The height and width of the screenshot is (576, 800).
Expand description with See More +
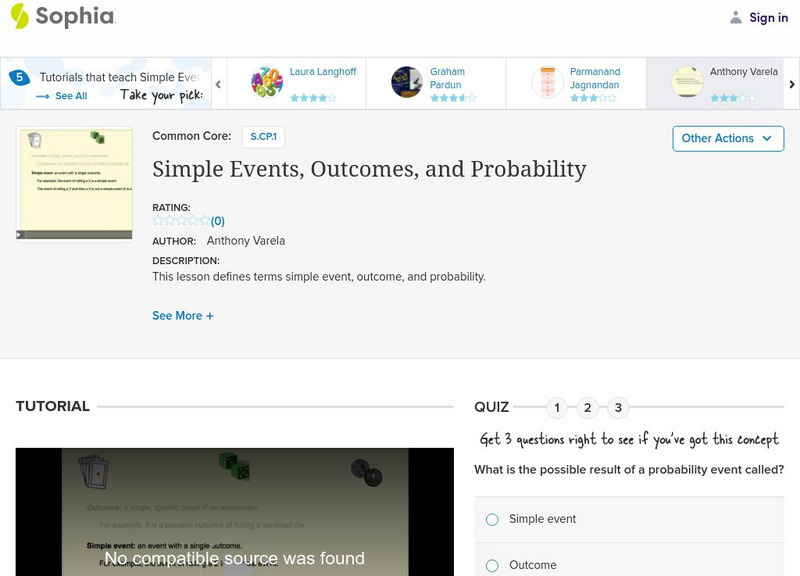click(x=183, y=315)
